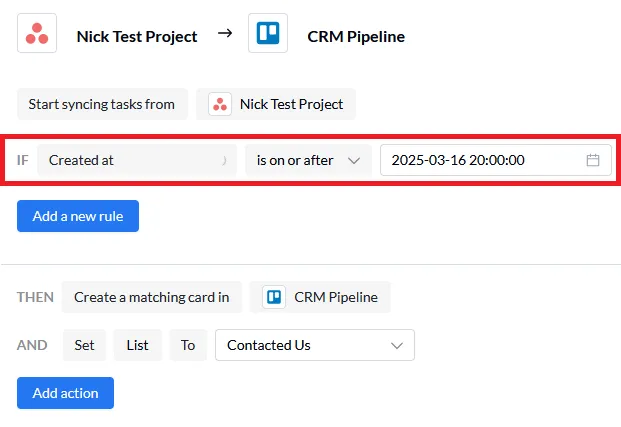Click the Trello logo in the header
The height and width of the screenshot is (427, 621).
click(267, 34)
